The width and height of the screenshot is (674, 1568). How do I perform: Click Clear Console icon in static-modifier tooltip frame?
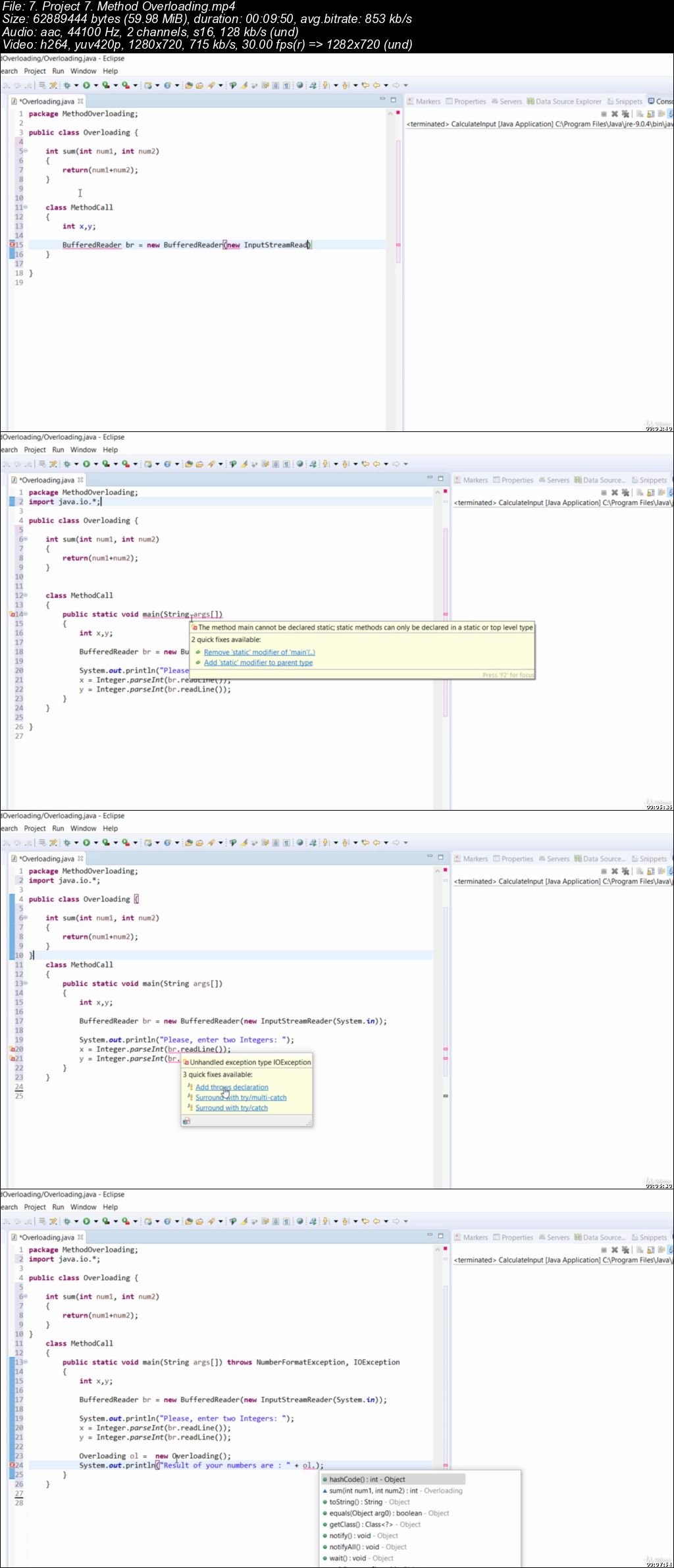(x=640, y=492)
